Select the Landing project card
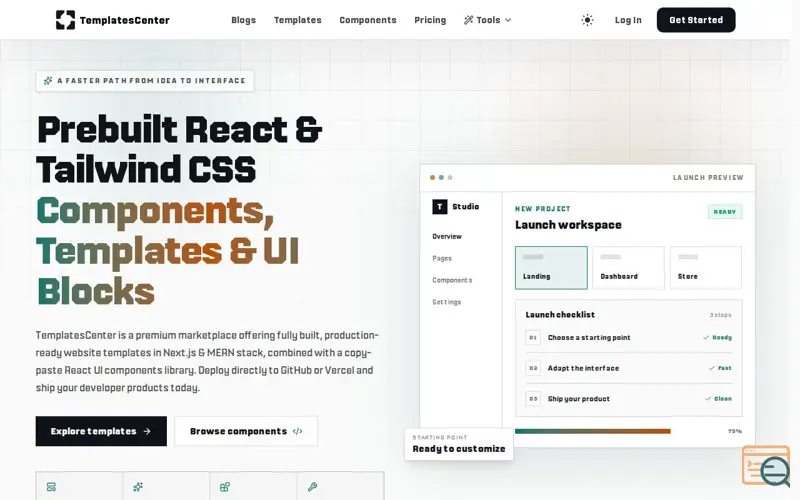Viewport: 800px width, 500px height. click(551, 268)
